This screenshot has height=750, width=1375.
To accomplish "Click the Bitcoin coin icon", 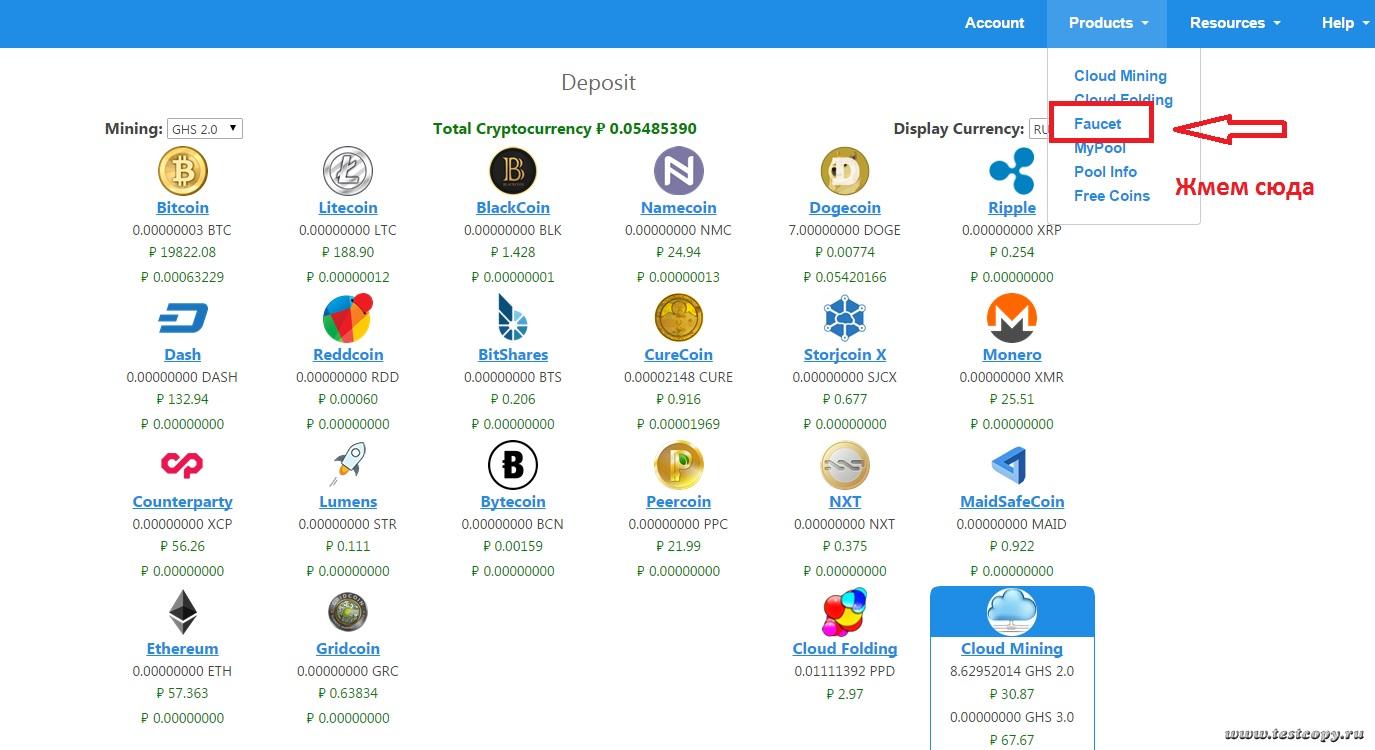I will click(182, 171).
